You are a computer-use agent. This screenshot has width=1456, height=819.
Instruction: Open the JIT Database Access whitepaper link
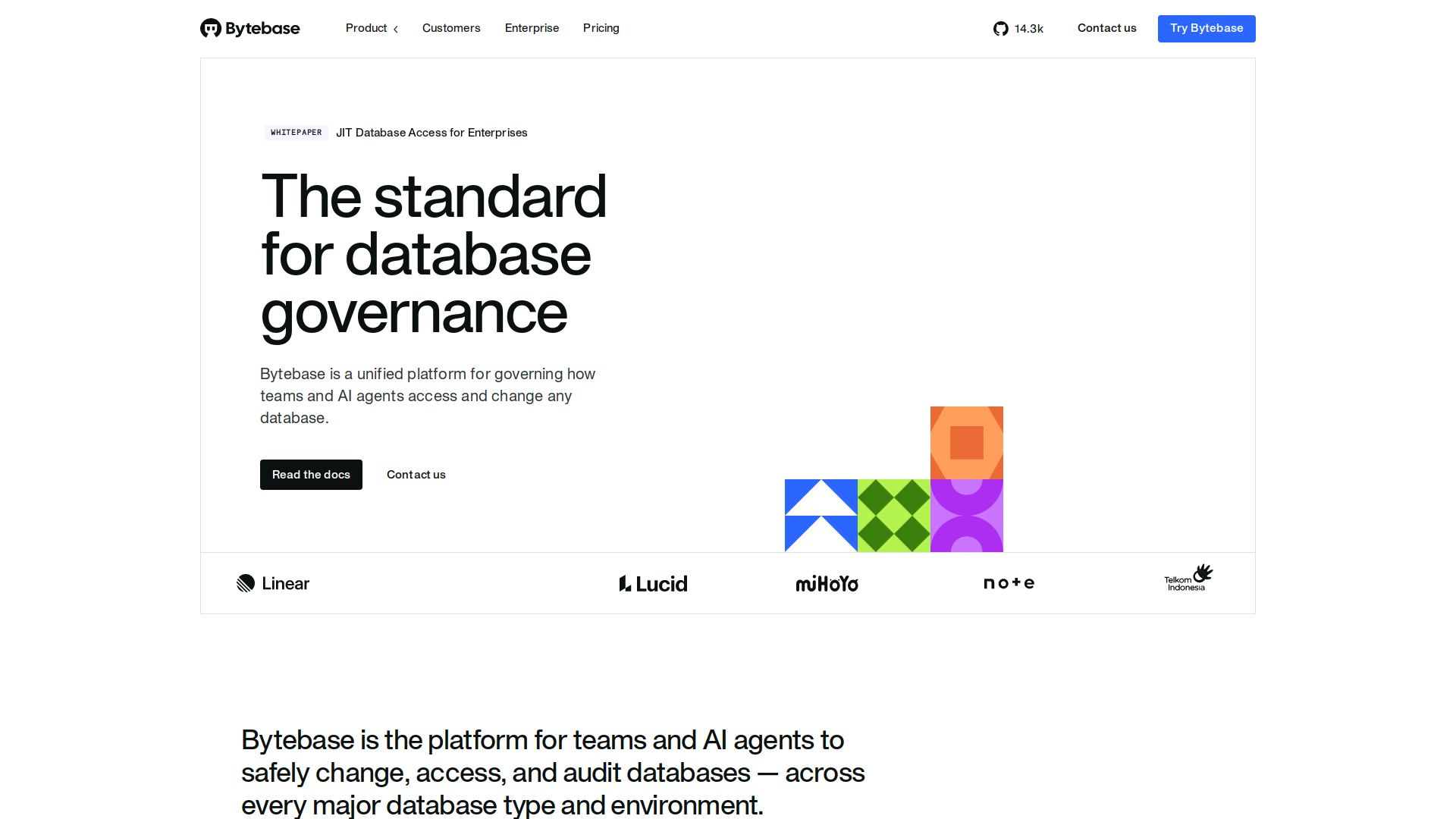431,133
